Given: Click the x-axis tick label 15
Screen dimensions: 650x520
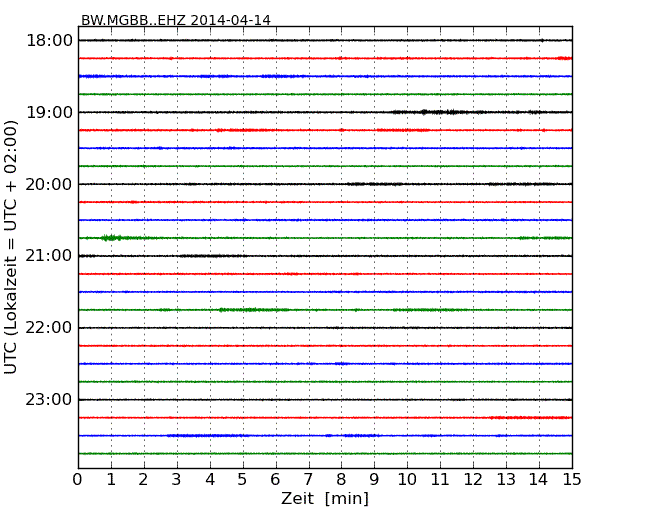Looking at the screenshot, I should click(572, 480).
